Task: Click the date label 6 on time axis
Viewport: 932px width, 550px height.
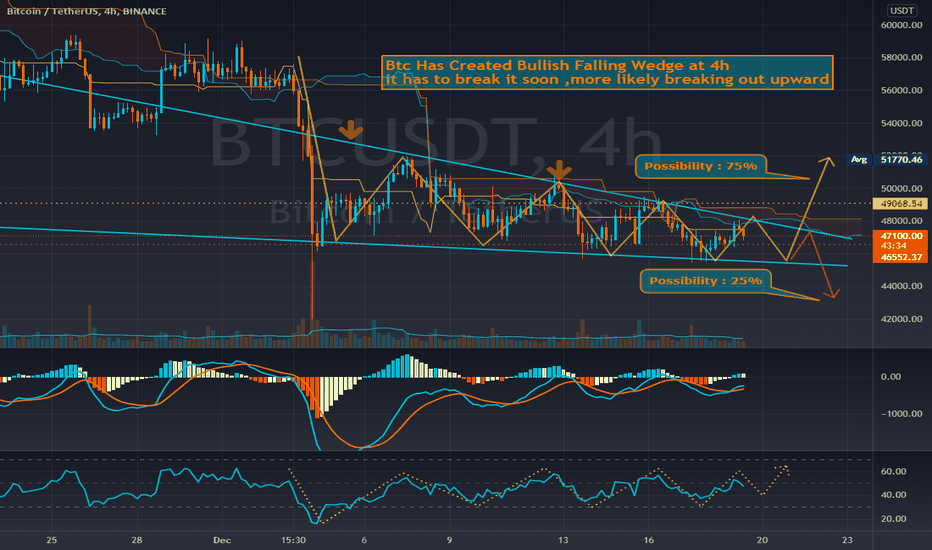Action: click(364, 540)
